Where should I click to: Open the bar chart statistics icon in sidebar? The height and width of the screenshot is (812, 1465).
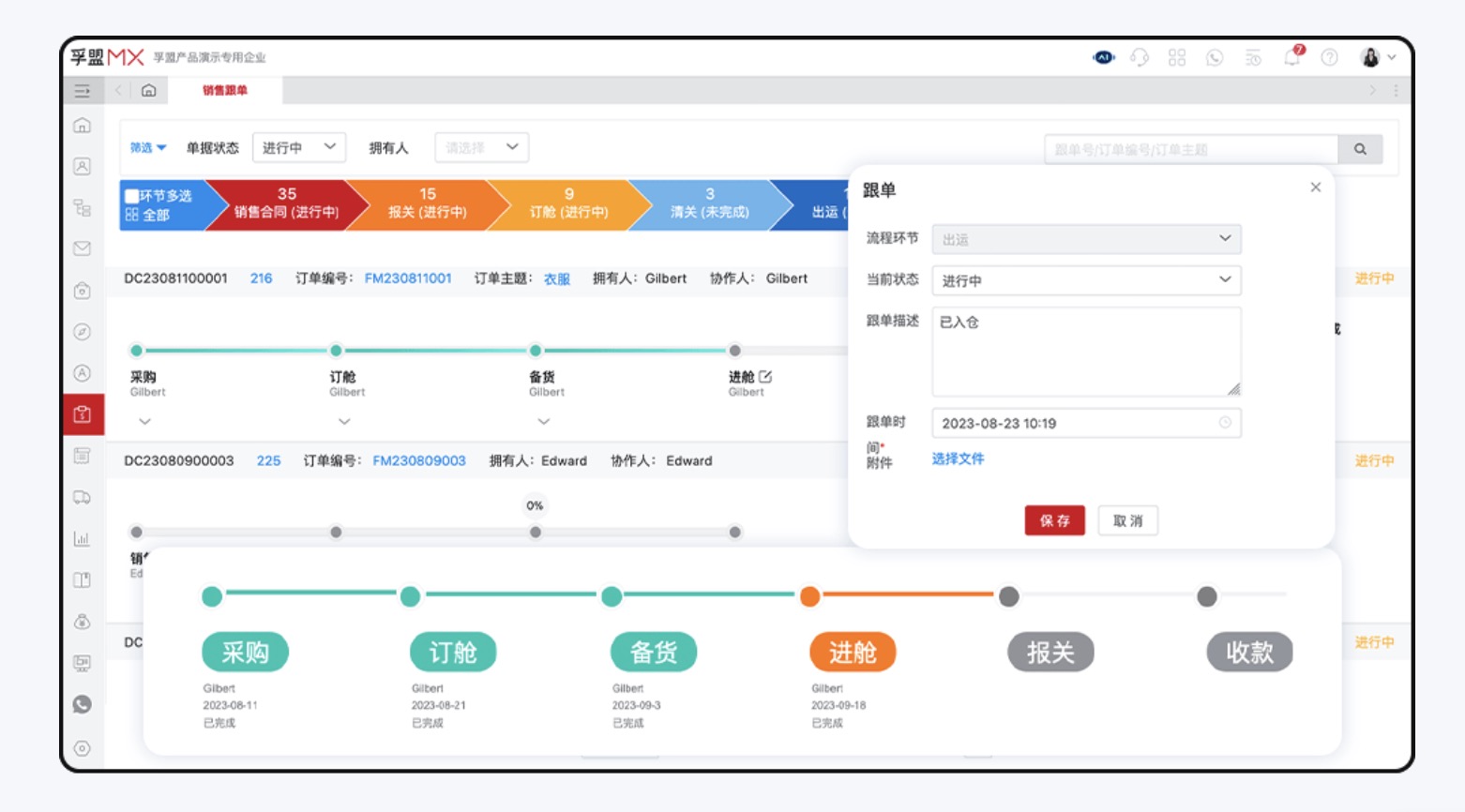coord(83,539)
